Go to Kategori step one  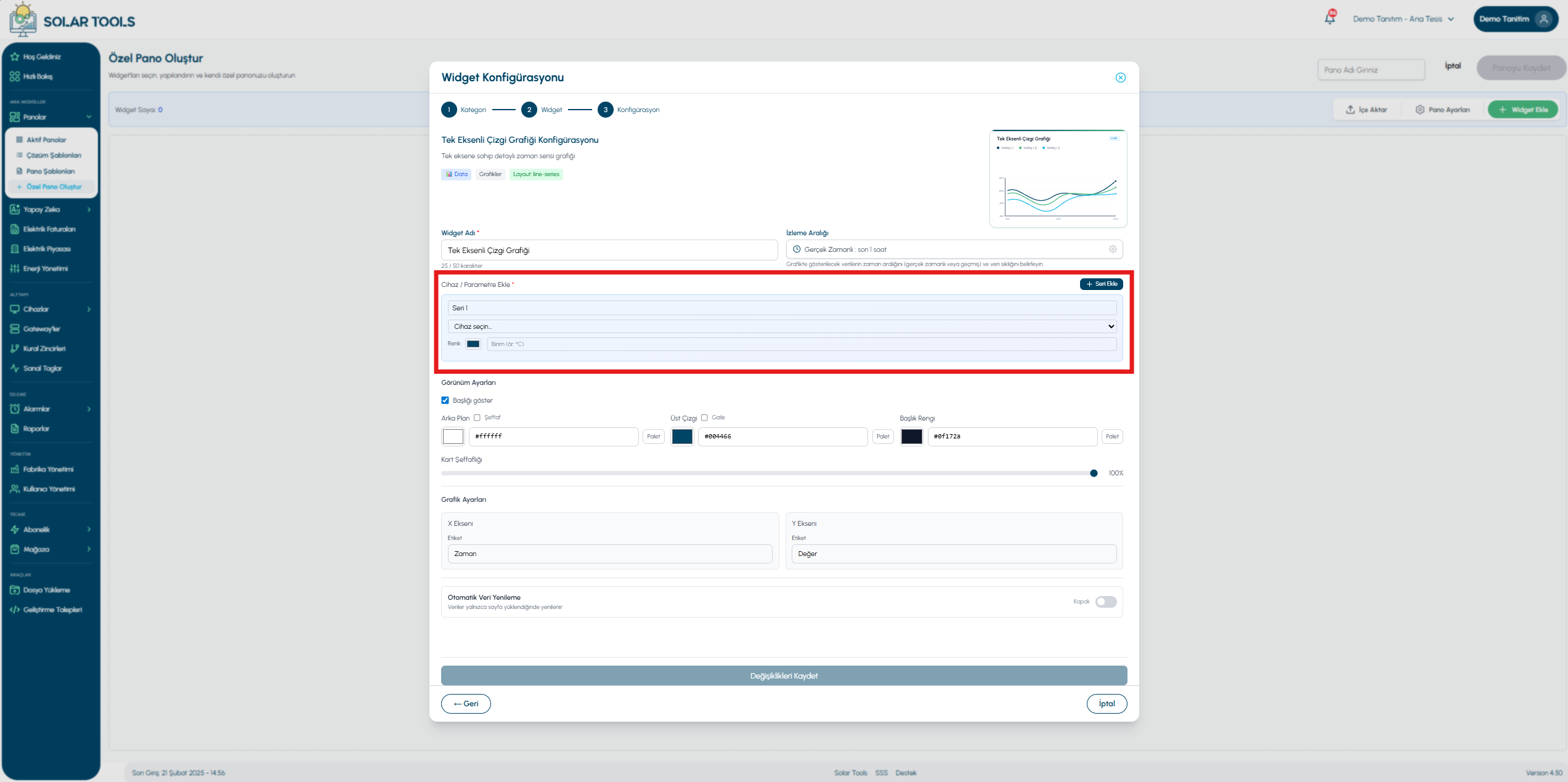click(x=449, y=110)
